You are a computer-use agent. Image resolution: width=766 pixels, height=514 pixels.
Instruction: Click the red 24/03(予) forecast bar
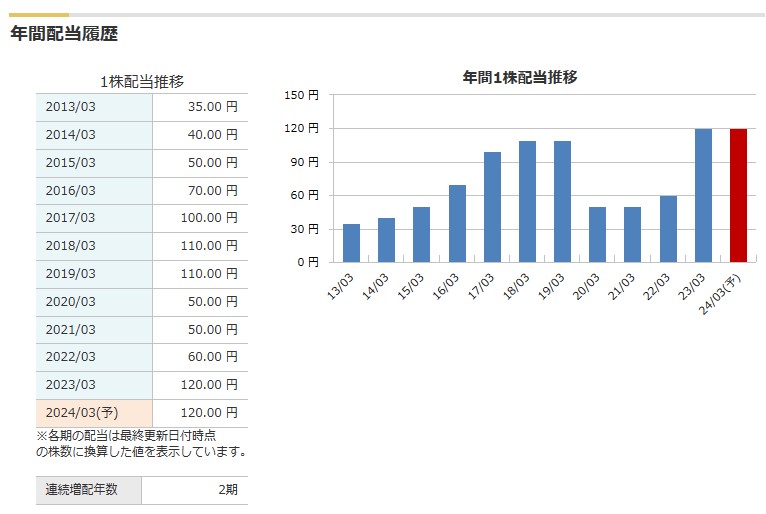739,195
